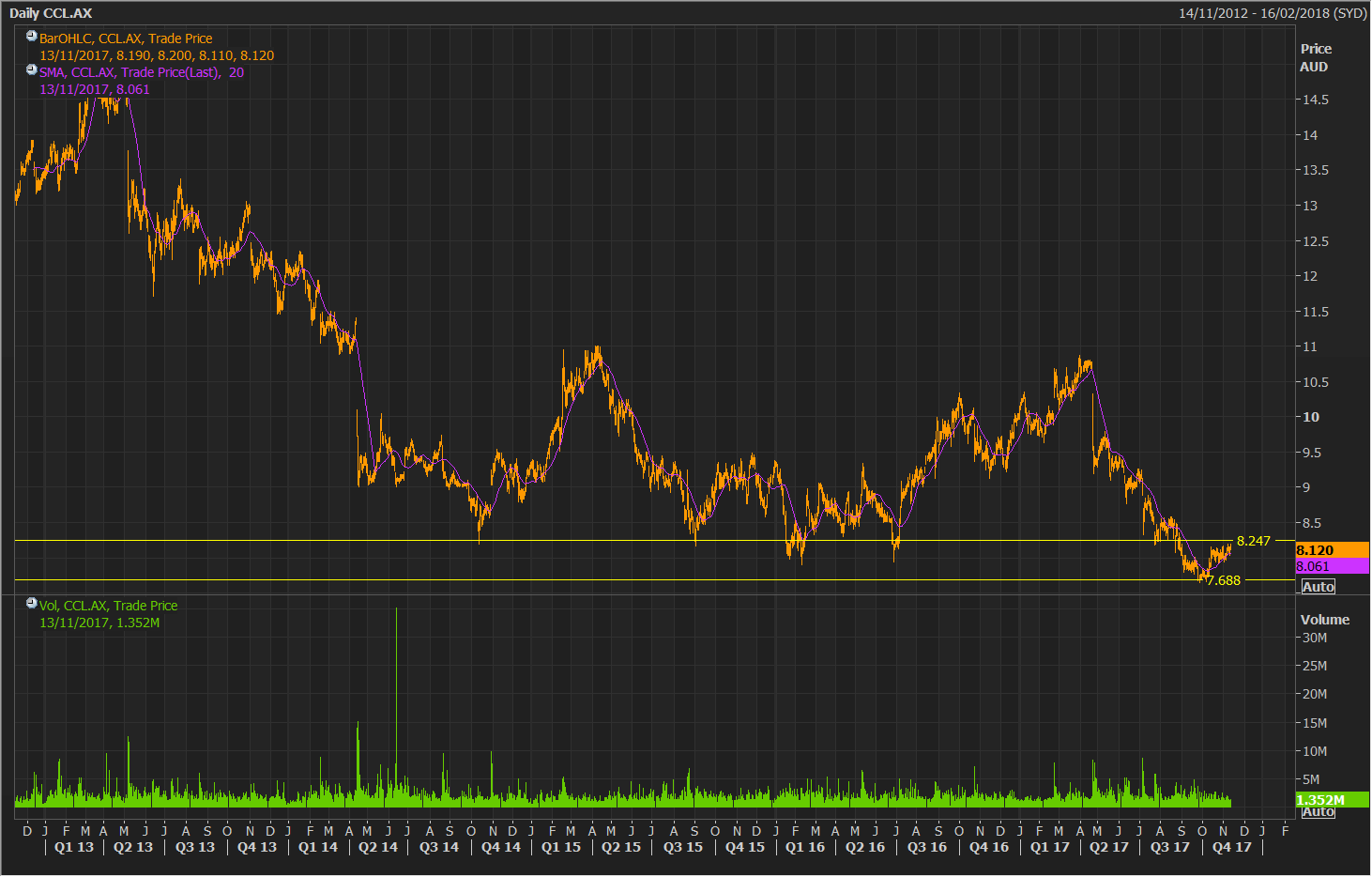Viewport: 1372px width, 877px height.
Task: Click the 13/11/2017 OHLC values readout
Action: [x=157, y=55]
